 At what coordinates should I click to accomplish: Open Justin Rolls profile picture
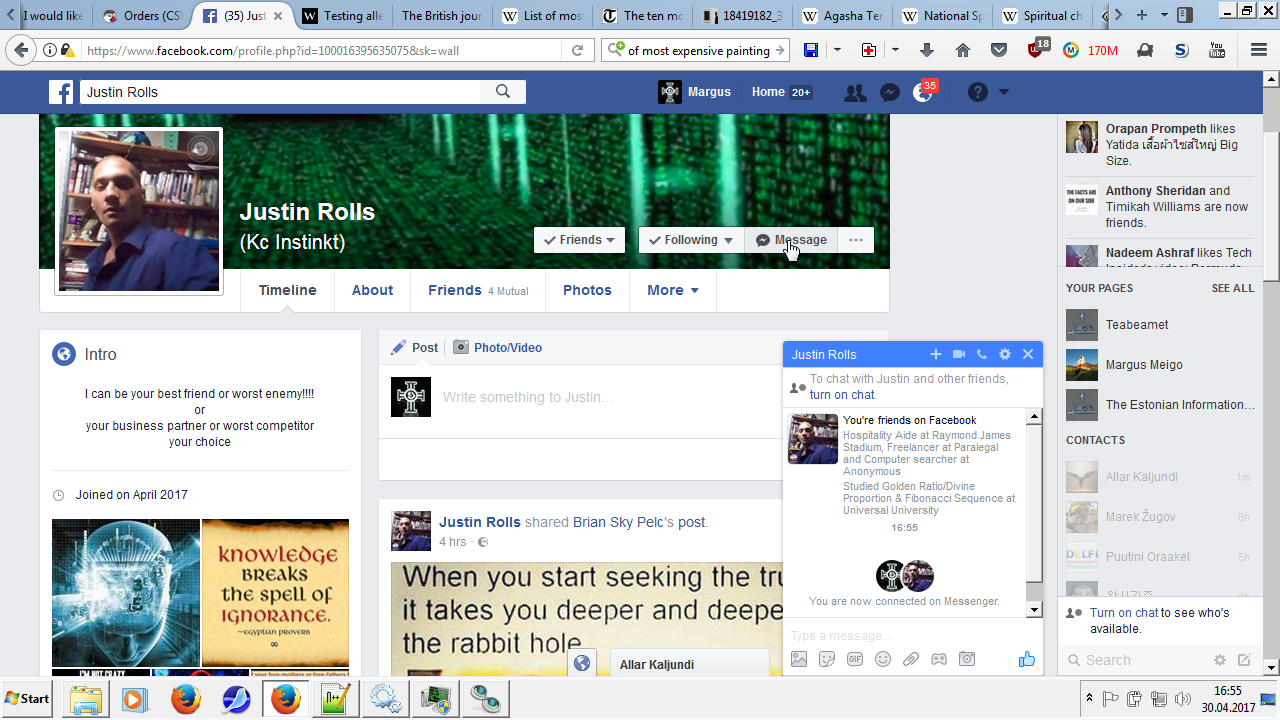(139, 211)
